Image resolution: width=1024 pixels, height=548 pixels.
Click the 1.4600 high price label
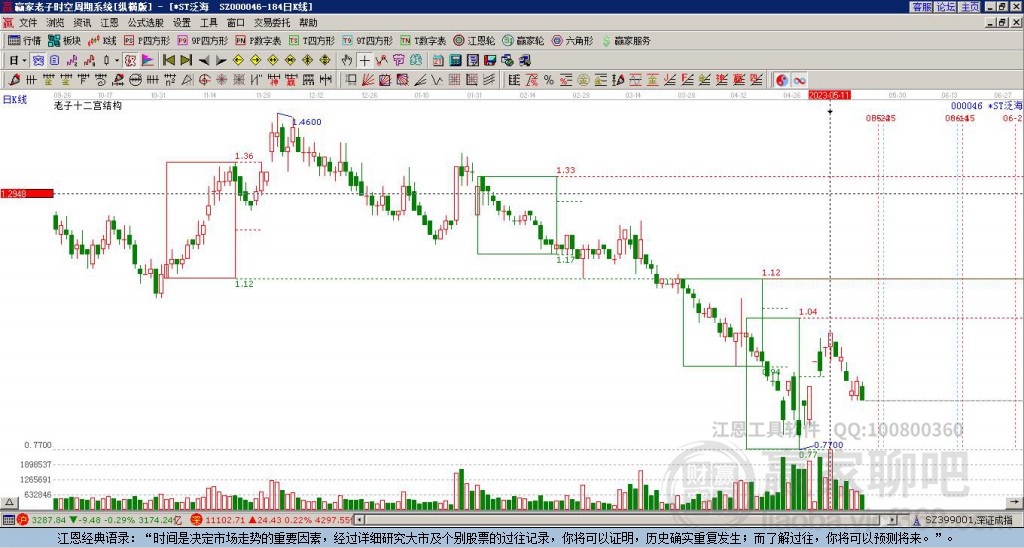[x=306, y=122]
